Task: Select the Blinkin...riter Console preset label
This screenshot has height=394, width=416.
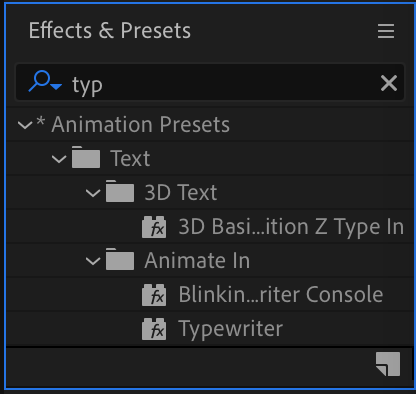Action: pyautogui.click(x=281, y=294)
